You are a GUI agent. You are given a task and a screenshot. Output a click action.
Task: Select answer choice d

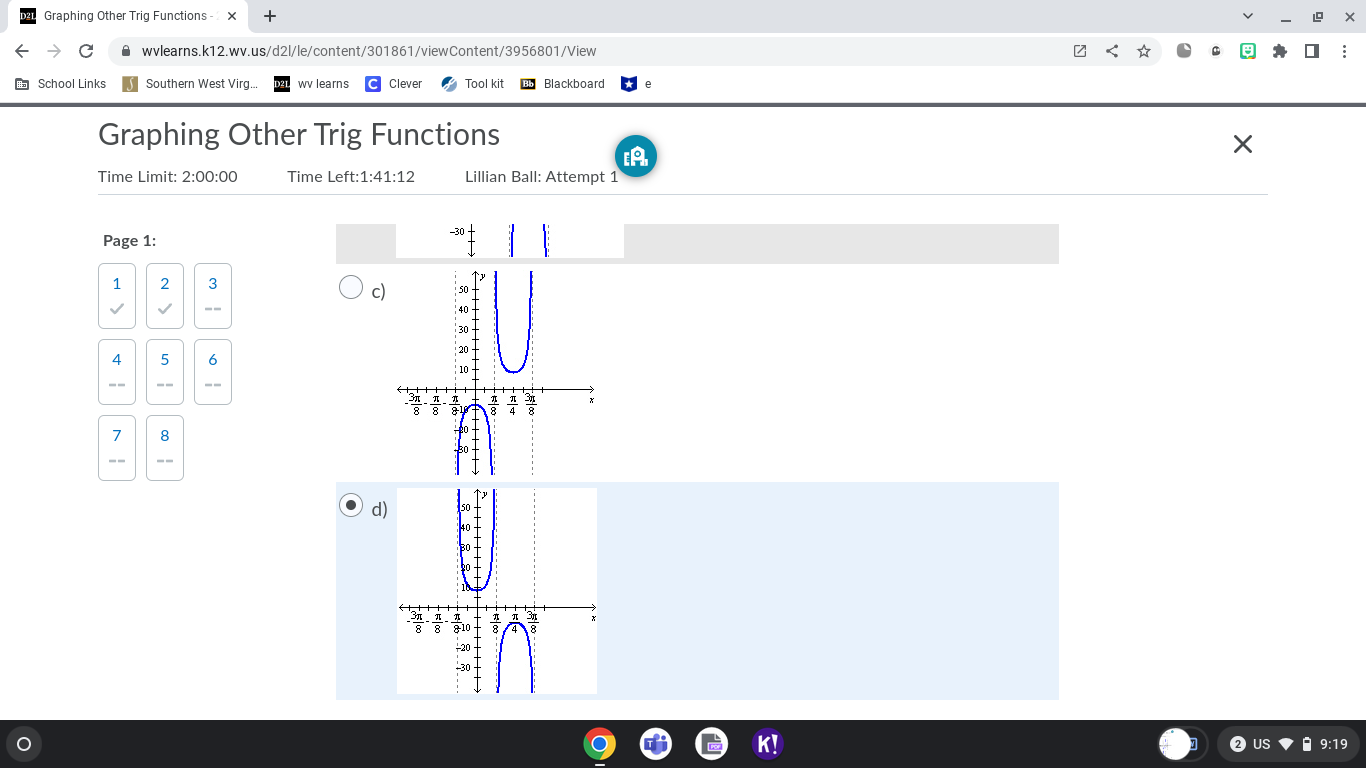click(351, 505)
